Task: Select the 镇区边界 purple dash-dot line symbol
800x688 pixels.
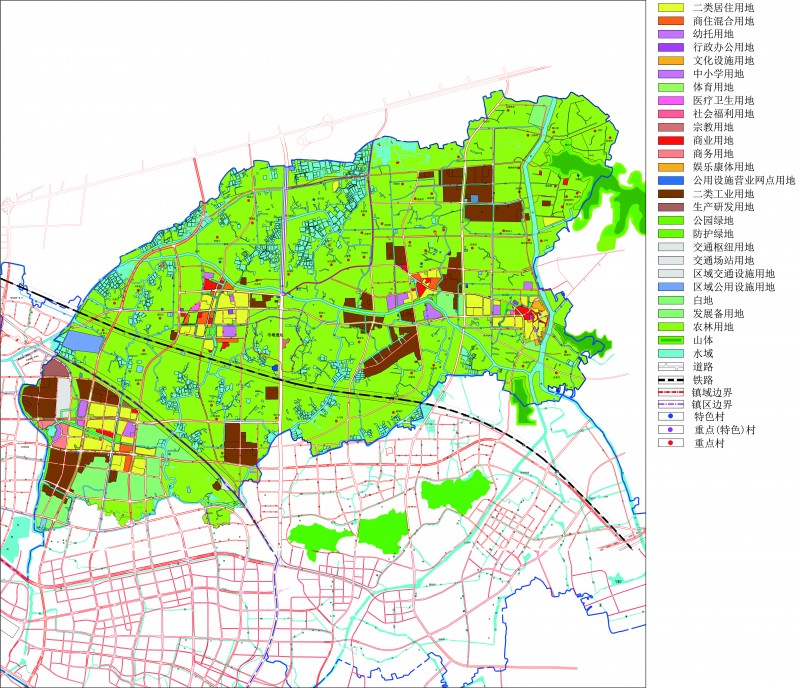Action: (x=669, y=406)
